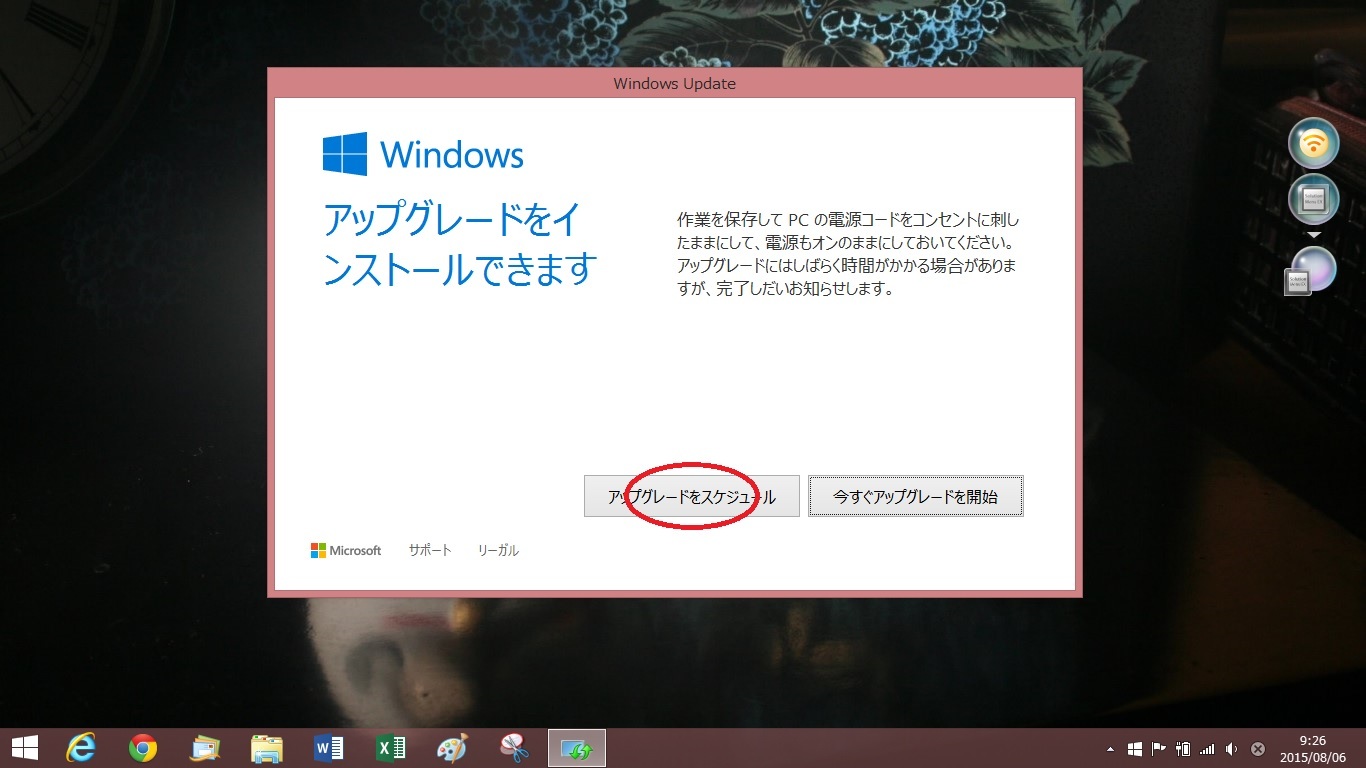The image size is (1366, 768).
Task: Open network signal tray icon
Action: 1207,749
